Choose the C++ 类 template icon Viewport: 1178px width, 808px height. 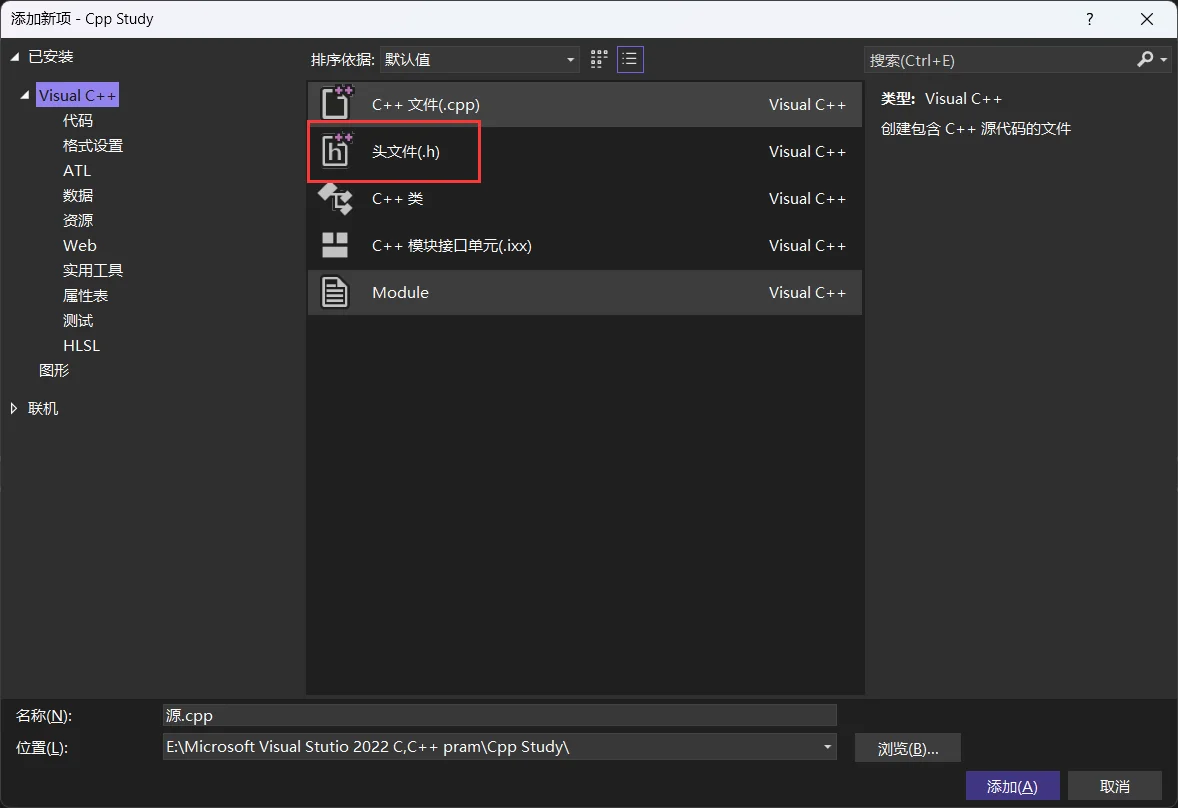tap(335, 198)
